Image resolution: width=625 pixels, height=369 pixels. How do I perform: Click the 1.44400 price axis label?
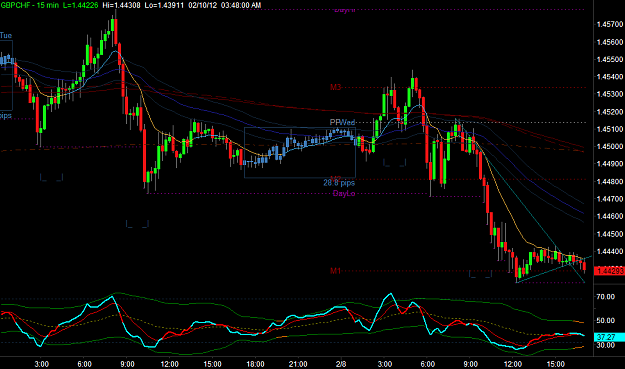pos(609,251)
